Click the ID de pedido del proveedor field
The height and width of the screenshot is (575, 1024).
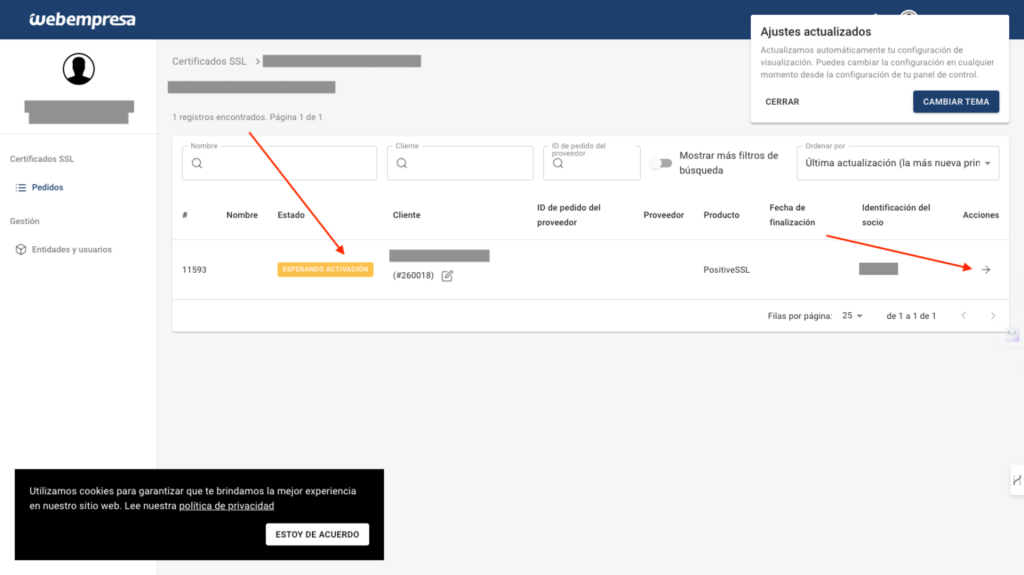point(592,163)
